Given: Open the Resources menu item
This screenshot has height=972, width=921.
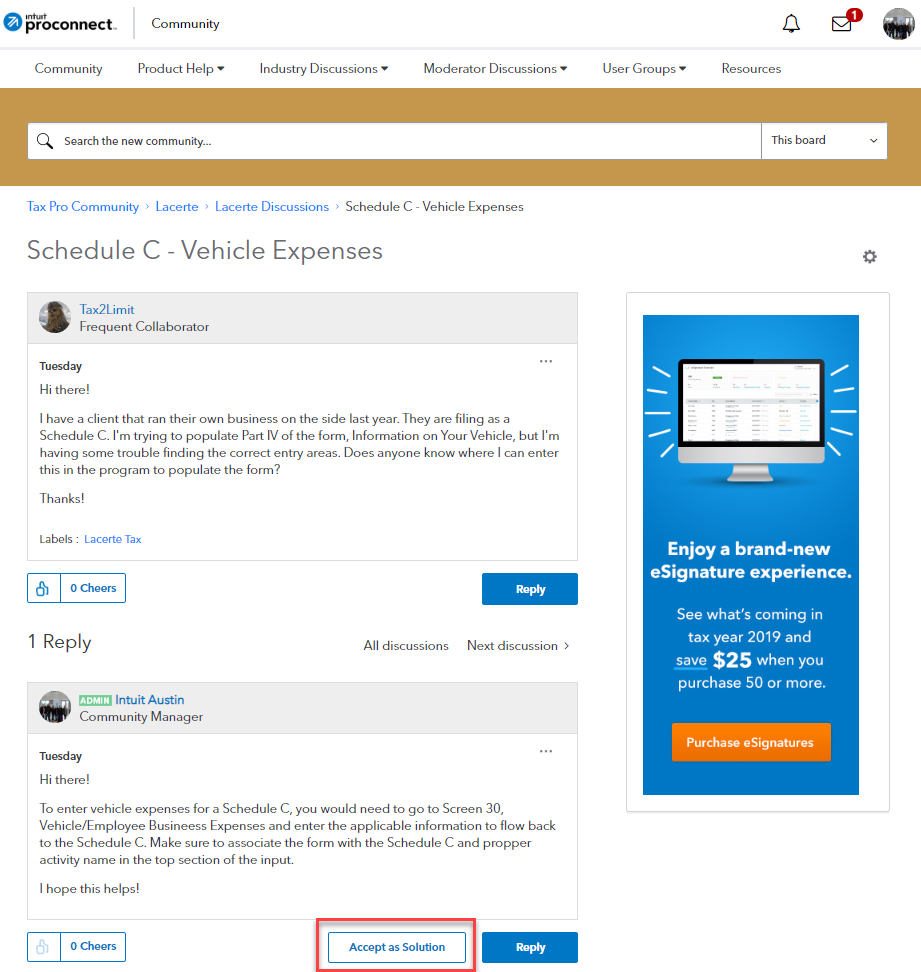Looking at the screenshot, I should (751, 69).
